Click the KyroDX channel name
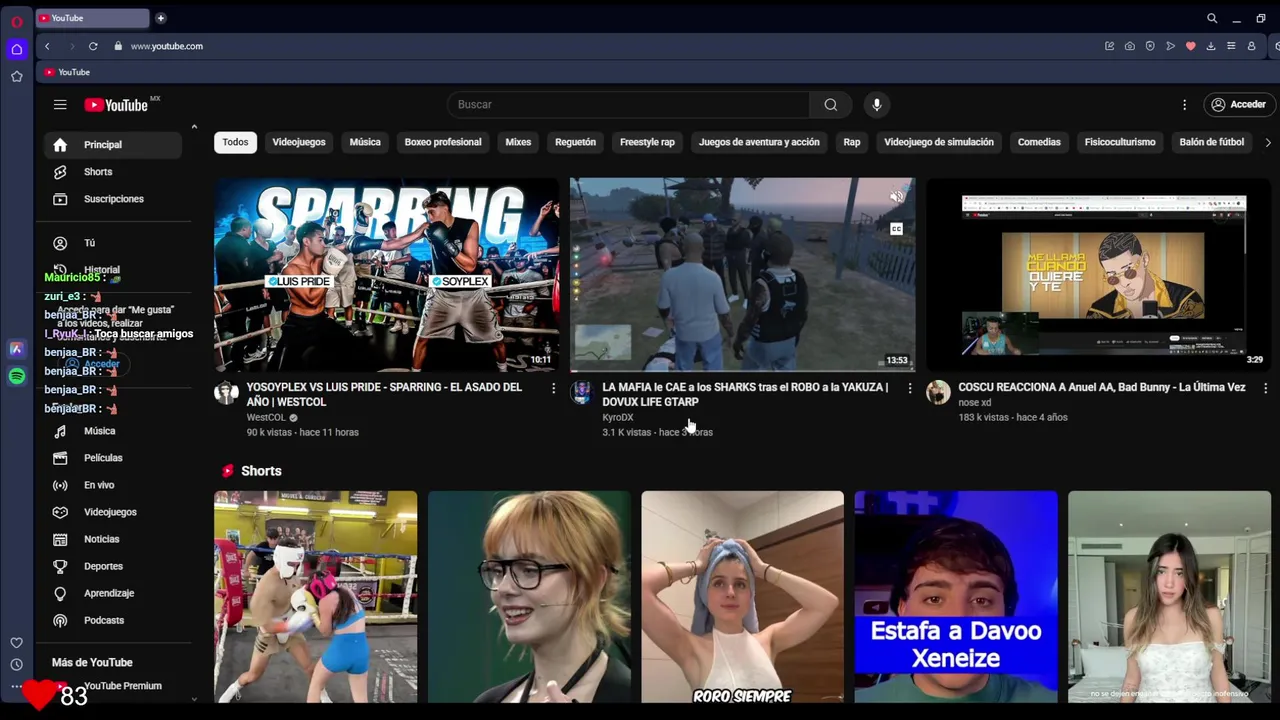 (x=618, y=417)
